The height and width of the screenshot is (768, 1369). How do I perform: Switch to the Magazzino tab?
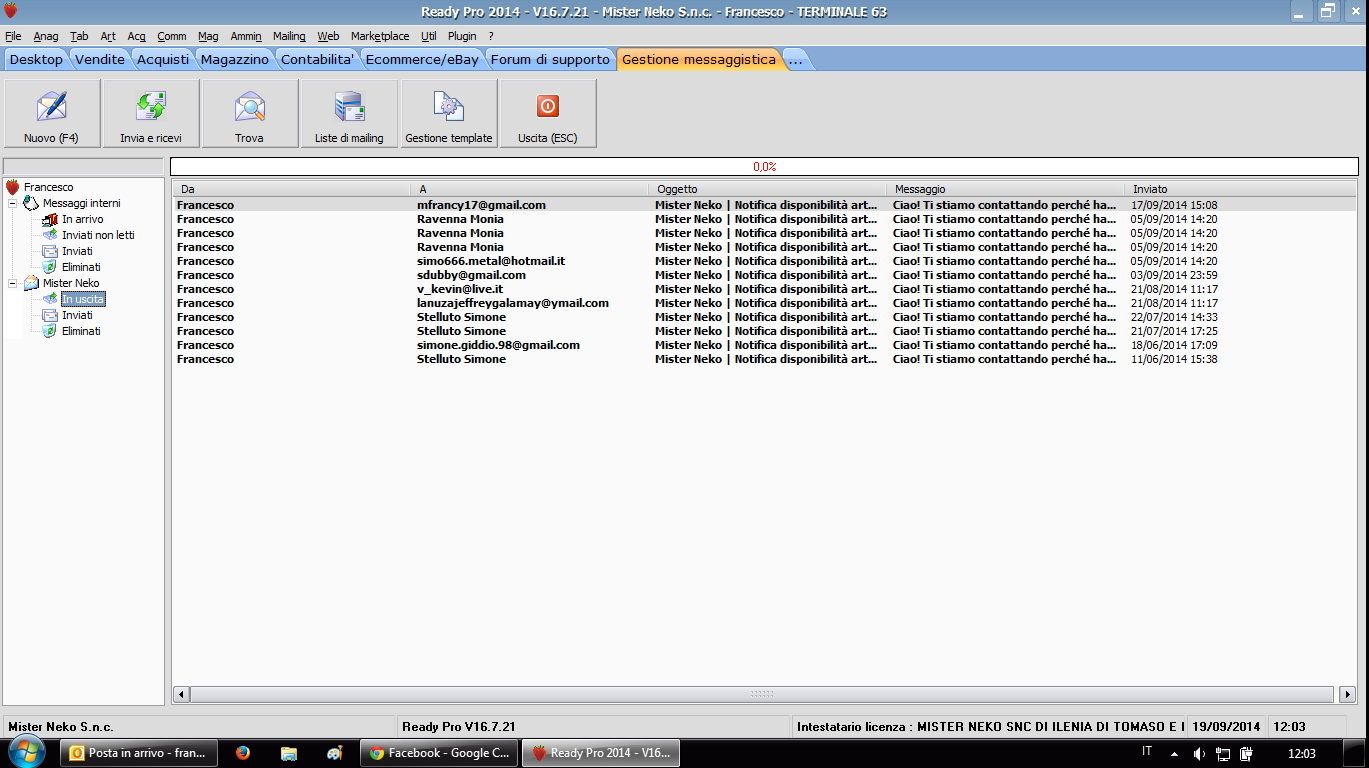pos(235,59)
